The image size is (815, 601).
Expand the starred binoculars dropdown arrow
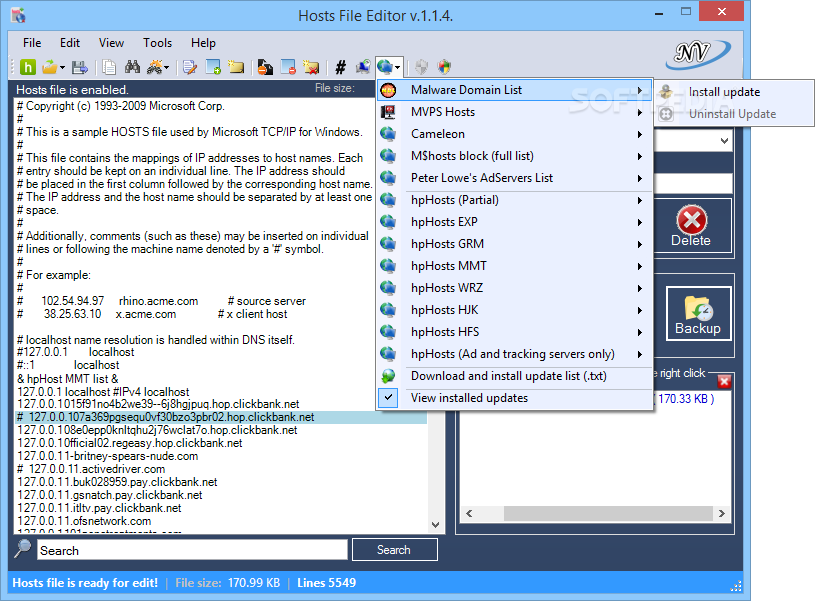[167, 68]
